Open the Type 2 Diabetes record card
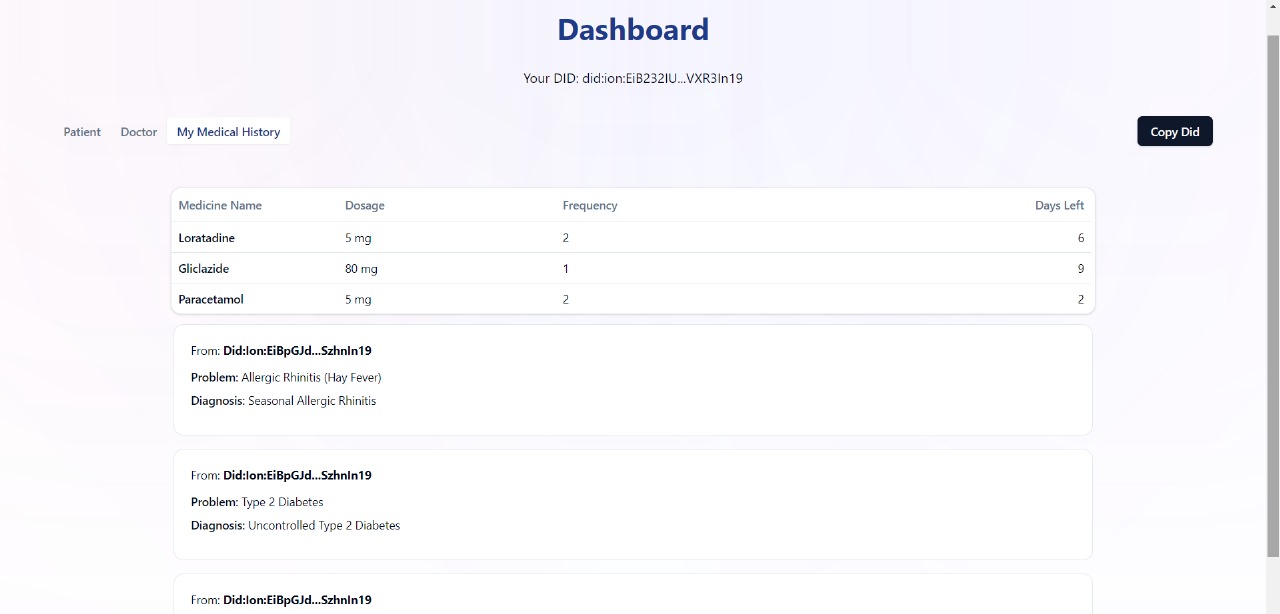Screen dimensions: 1280x614 pos(632,503)
